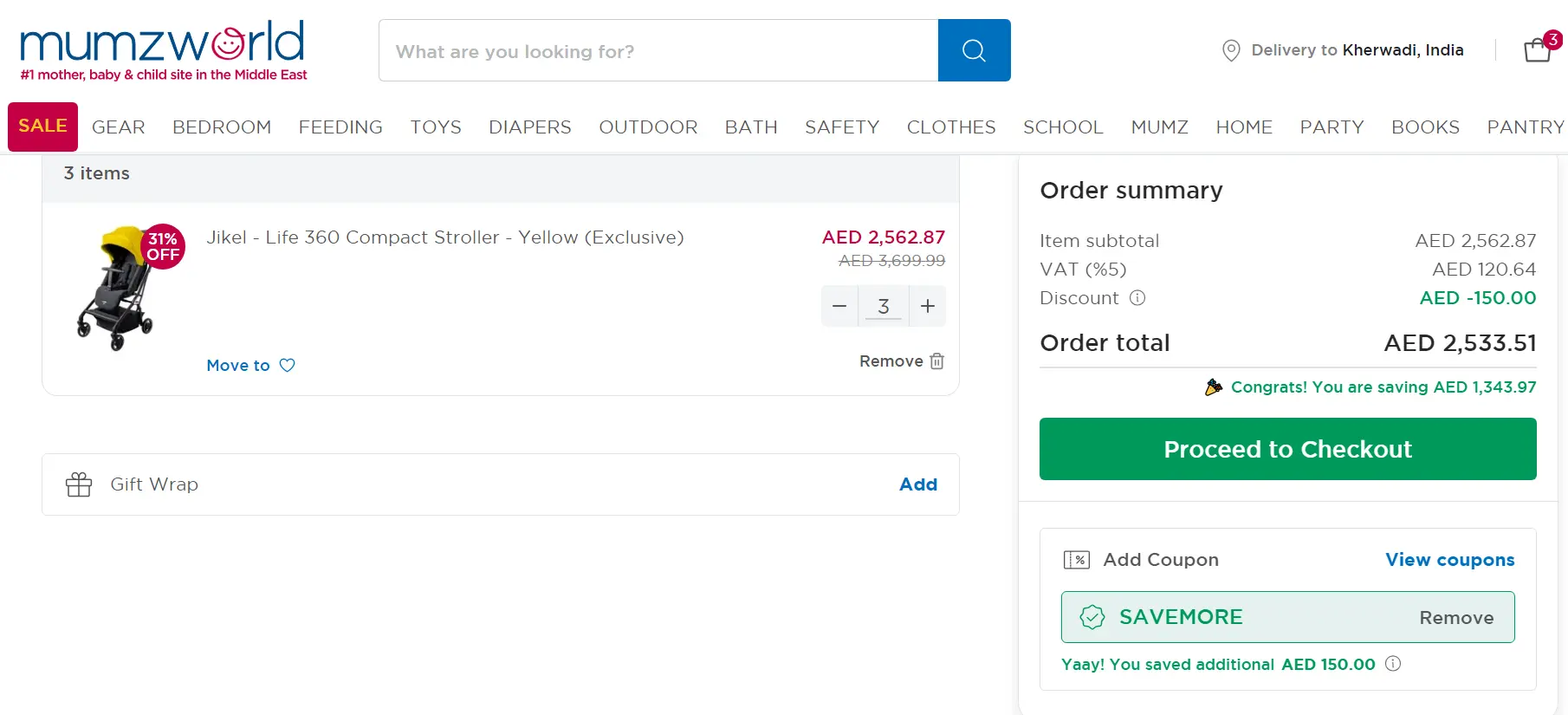Image resolution: width=1568 pixels, height=715 pixels.
Task: Click Proceed to Checkout button
Action: (1287, 449)
